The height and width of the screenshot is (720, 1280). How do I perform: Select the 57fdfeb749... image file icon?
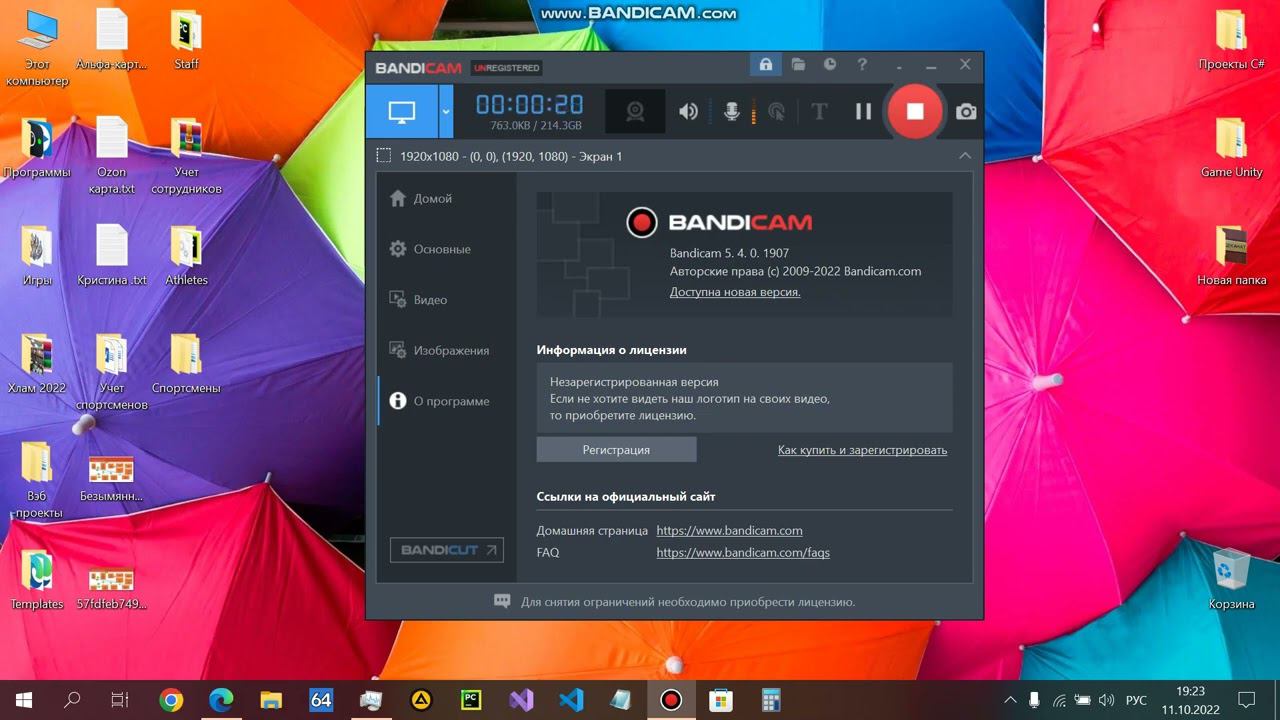coord(112,588)
